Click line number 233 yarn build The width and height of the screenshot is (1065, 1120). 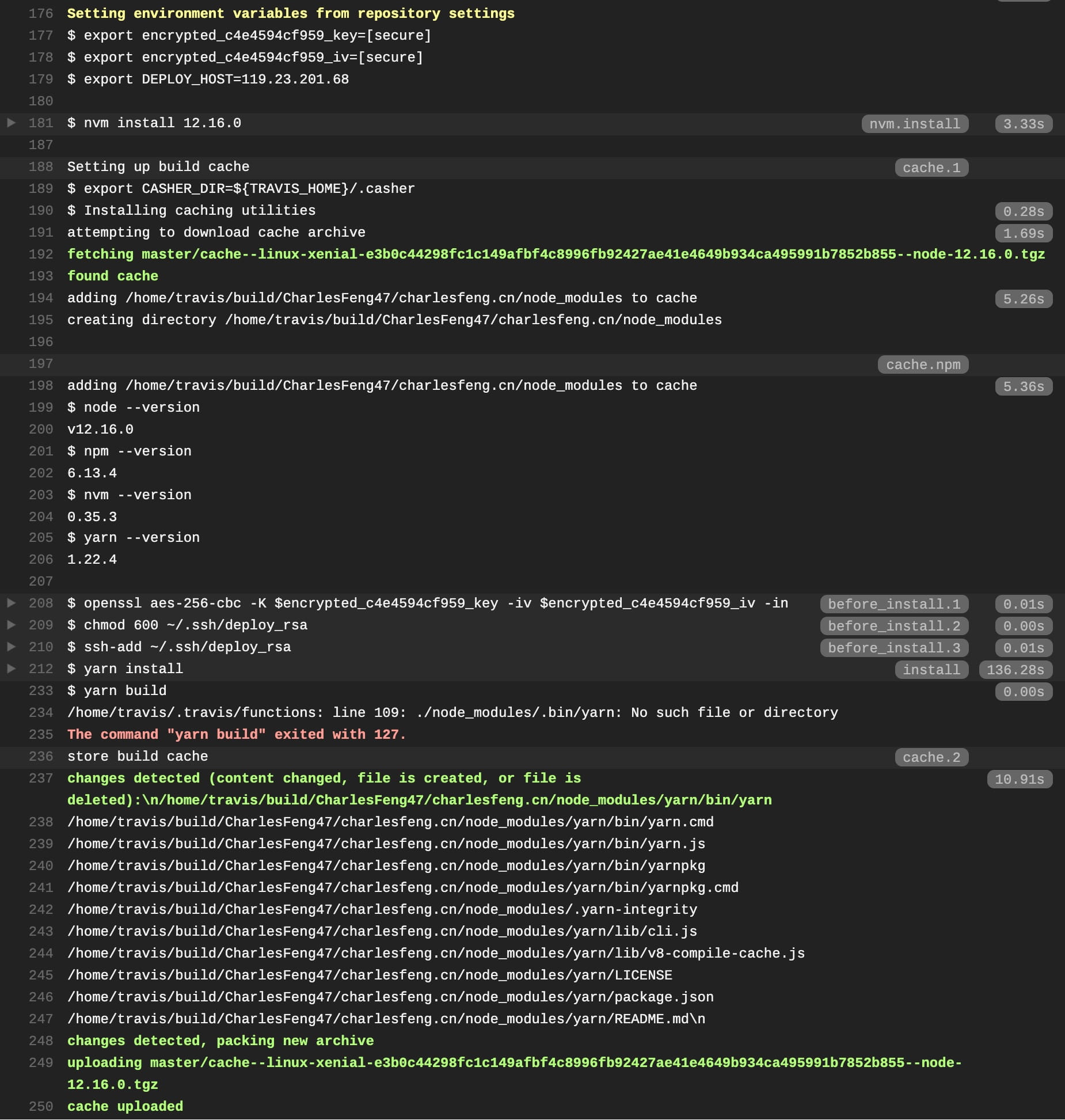(41, 690)
